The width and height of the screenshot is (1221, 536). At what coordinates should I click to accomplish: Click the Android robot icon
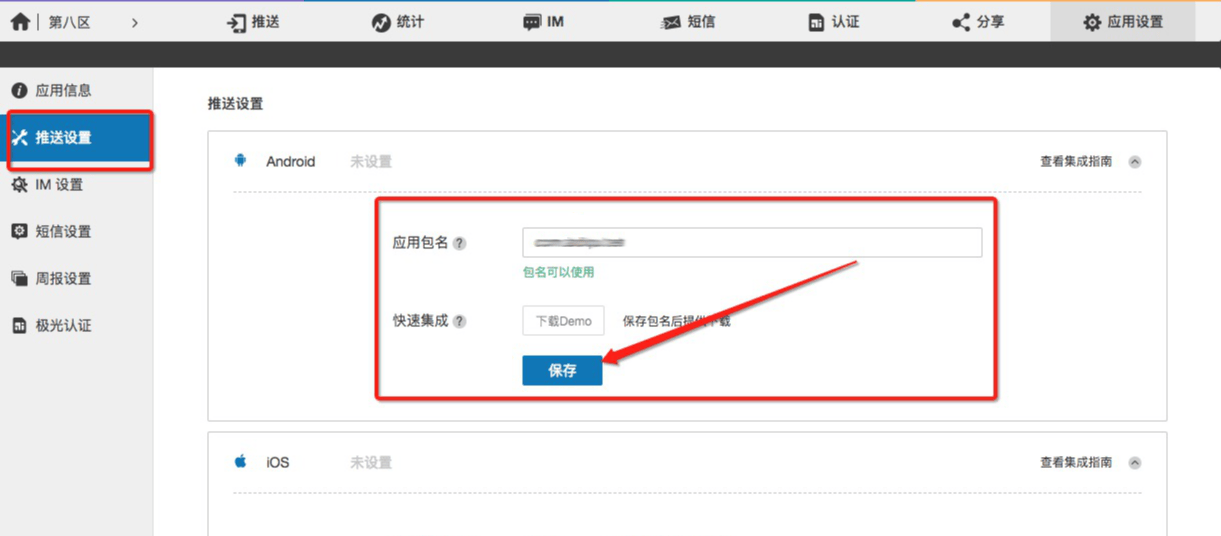240,161
